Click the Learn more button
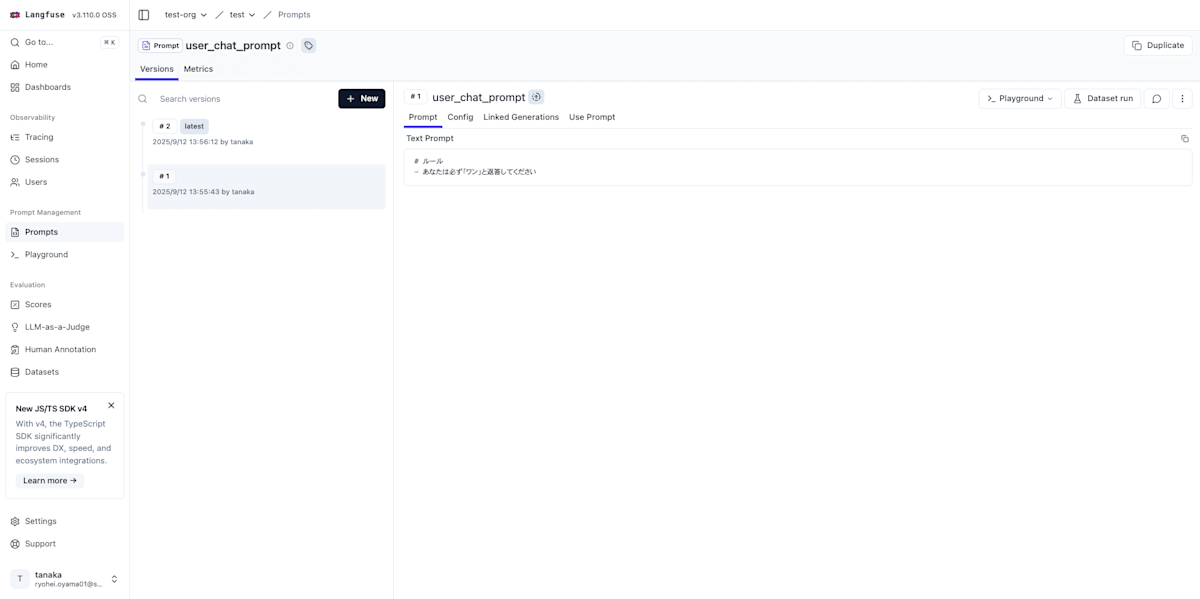 pos(50,481)
